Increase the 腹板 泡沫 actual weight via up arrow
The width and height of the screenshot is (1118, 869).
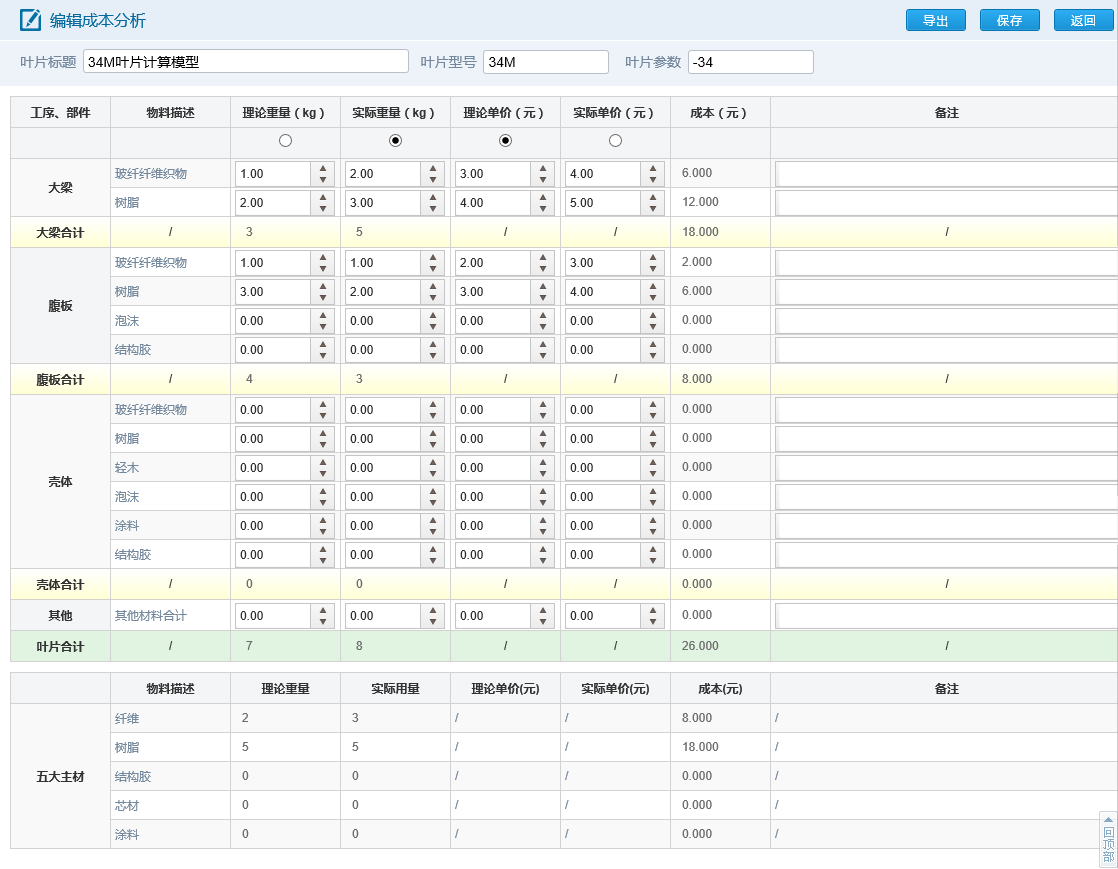click(x=433, y=316)
